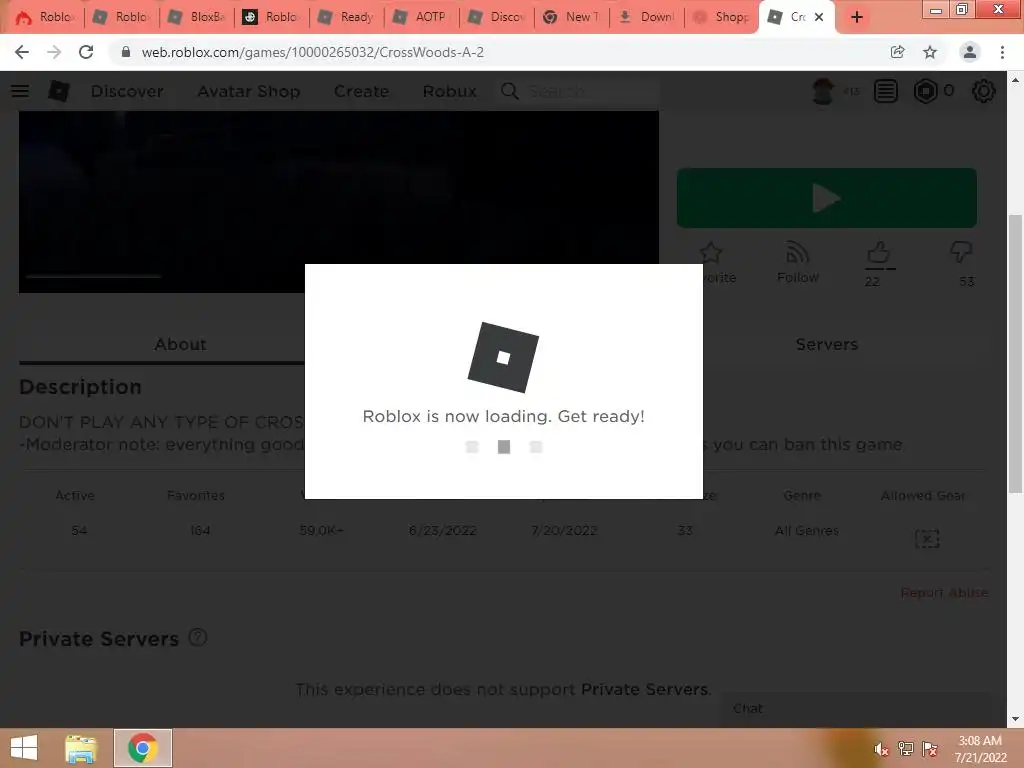Viewport: 1024px width, 768px height.
Task: Click the Report Abuse link
Action: tap(944, 593)
